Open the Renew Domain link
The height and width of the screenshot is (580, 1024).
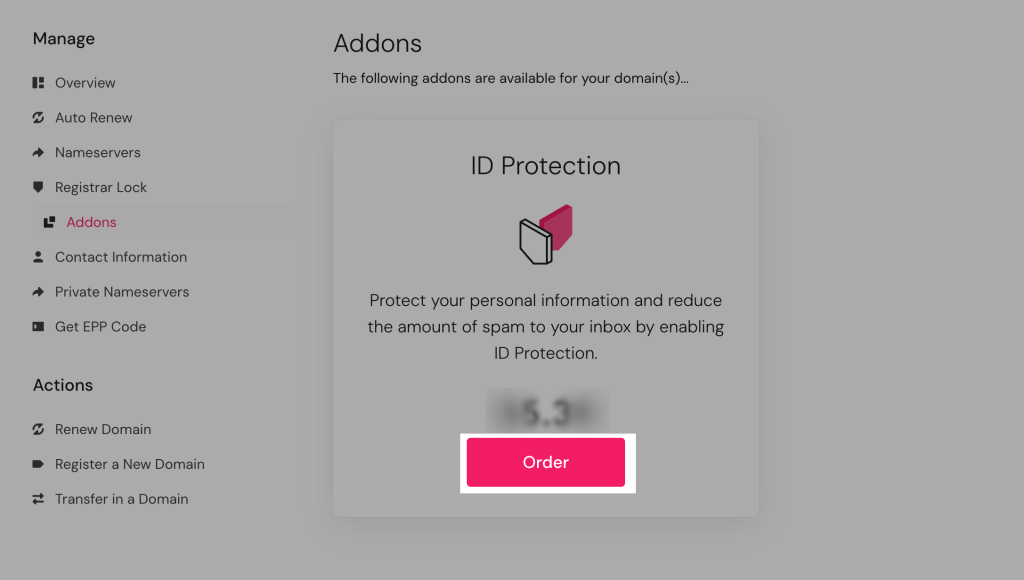103,429
